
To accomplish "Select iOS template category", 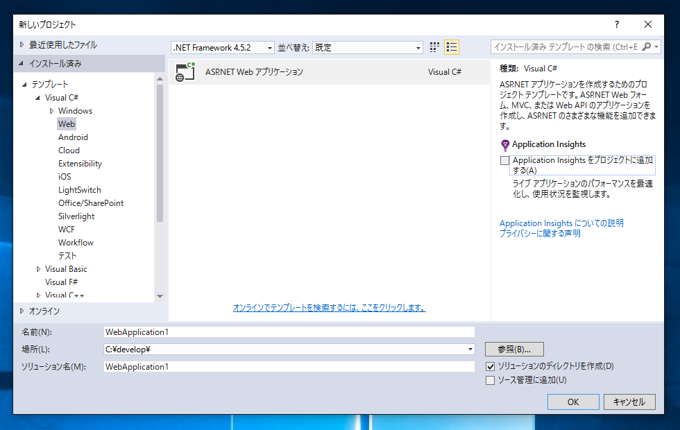I will tap(65, 177).
